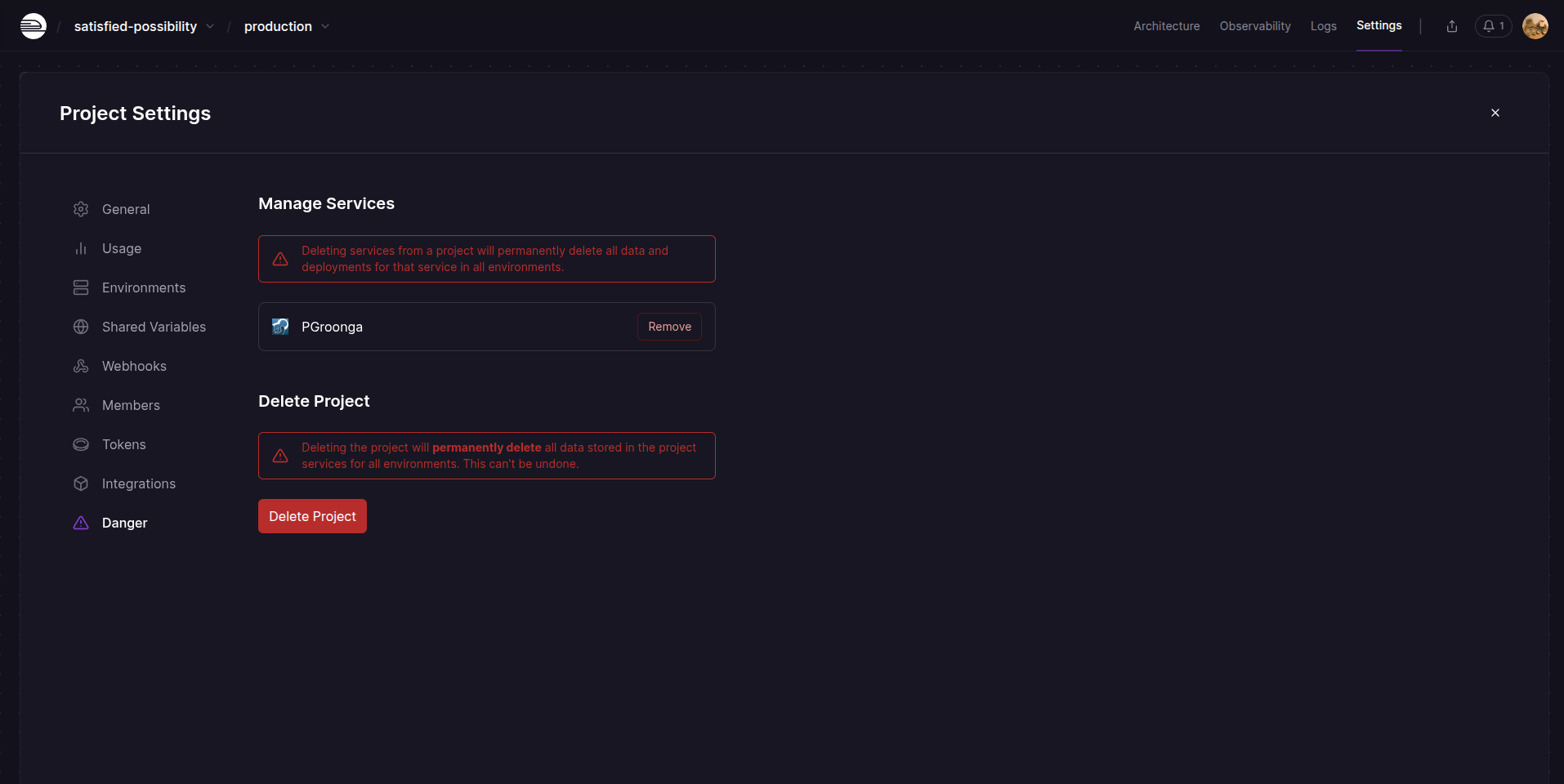Screen dimensions: 1564x784
Task: Open the notifications bell
Action: tap(1492, 26)
